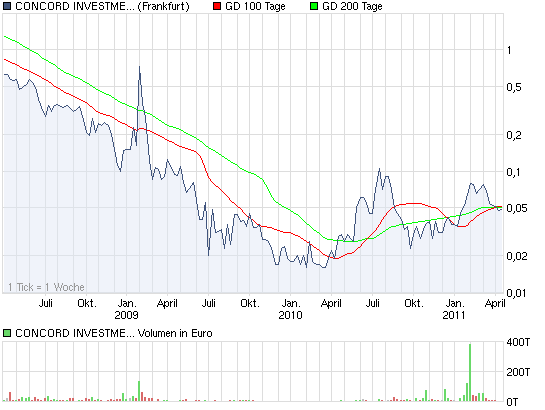Click the green Volumen in Euro legend swatch
This screenshot has height=410, width=545.
[7, 333]
